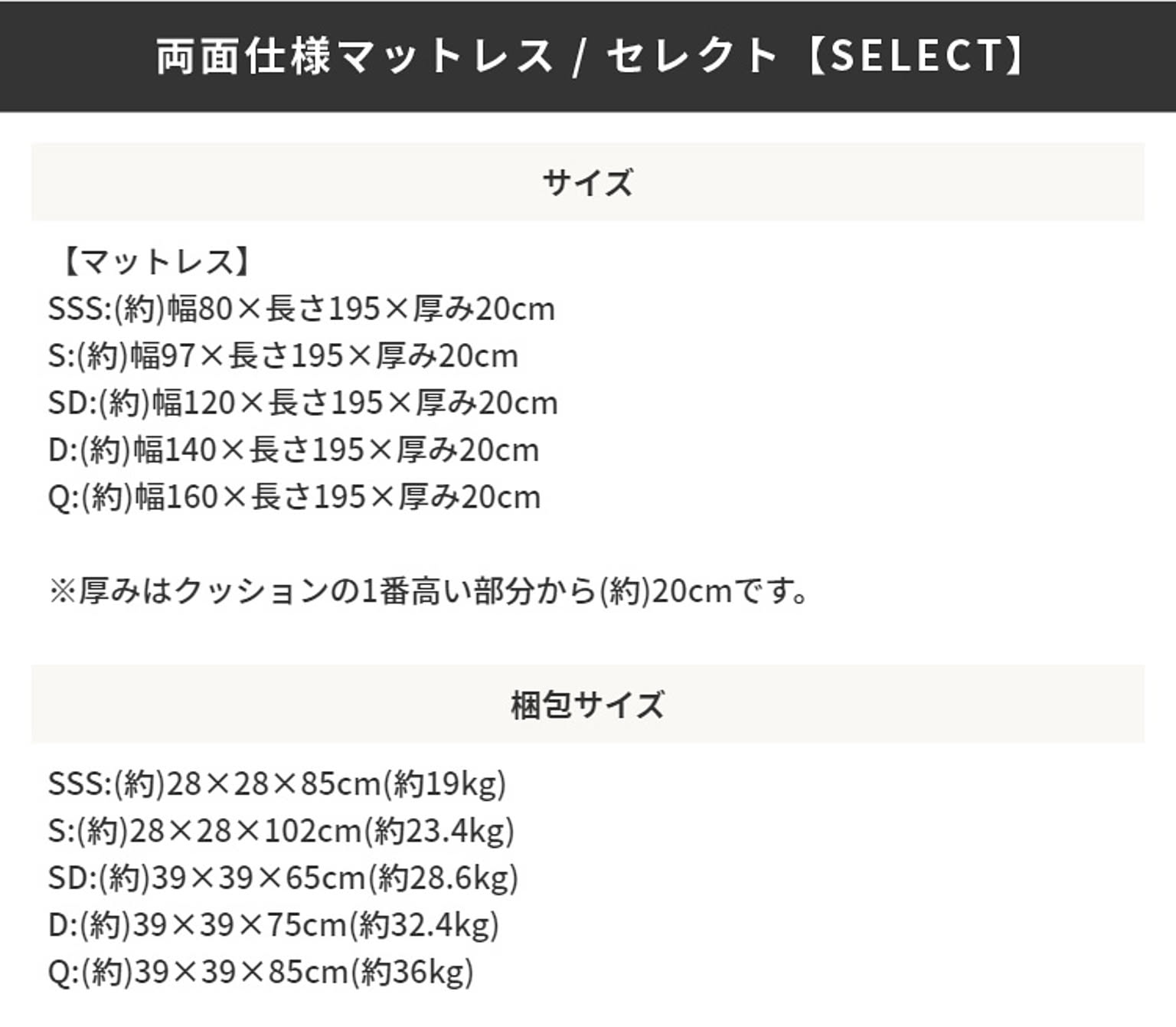Image resolution: width=1176 pixels, height=1027 pixels.
Task: Click the word セレクト in the title
Action: pos(692,56)
